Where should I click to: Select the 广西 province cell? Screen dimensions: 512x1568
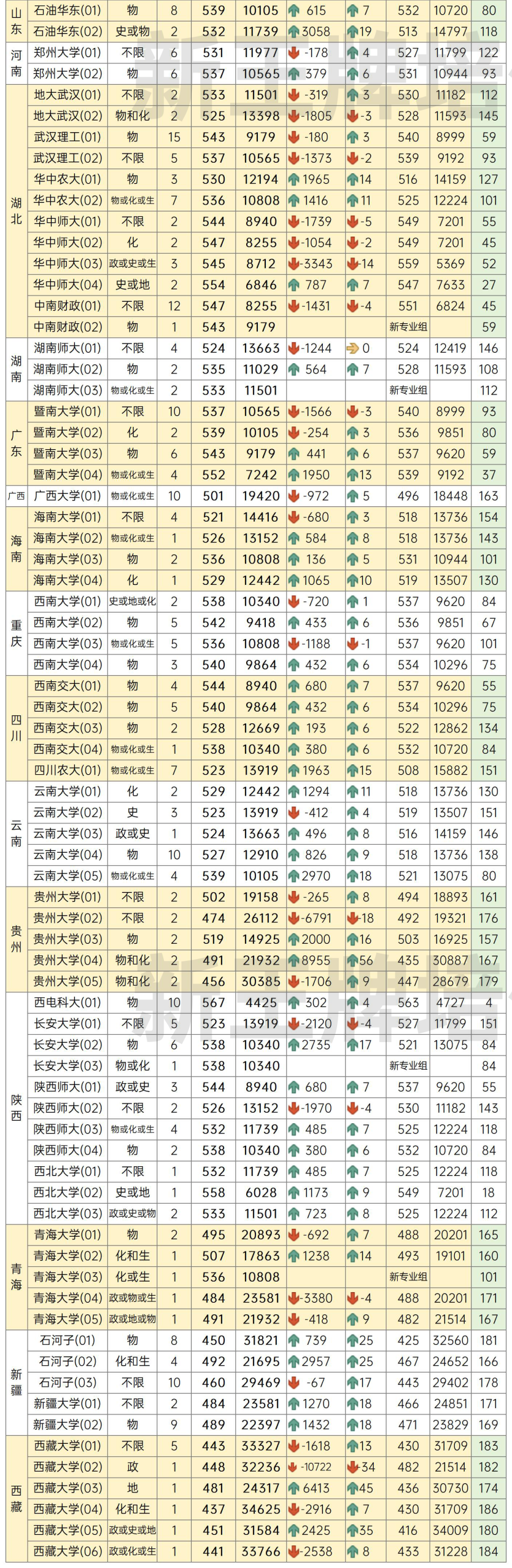pyautogui.click(x=17, y=496)
